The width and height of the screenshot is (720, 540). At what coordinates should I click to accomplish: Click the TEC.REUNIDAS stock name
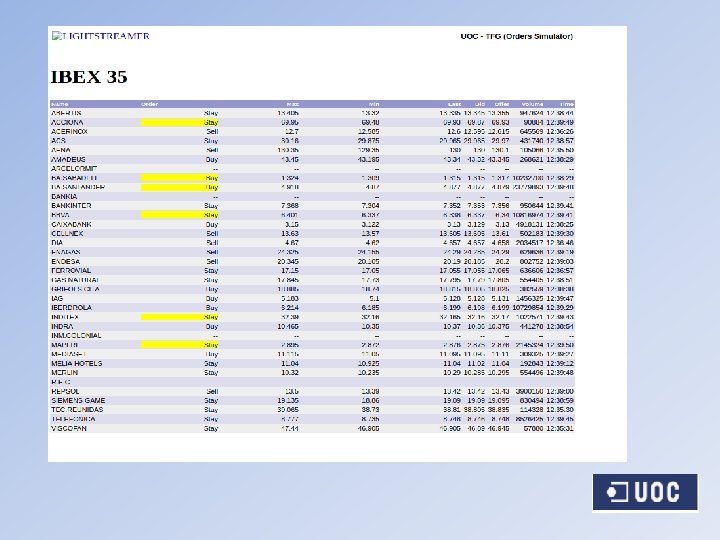click(x=77, y=410)
